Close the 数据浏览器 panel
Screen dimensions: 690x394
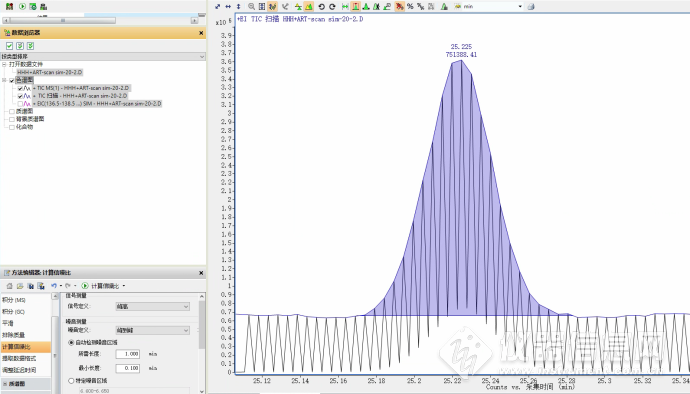[x=201, y=33]
